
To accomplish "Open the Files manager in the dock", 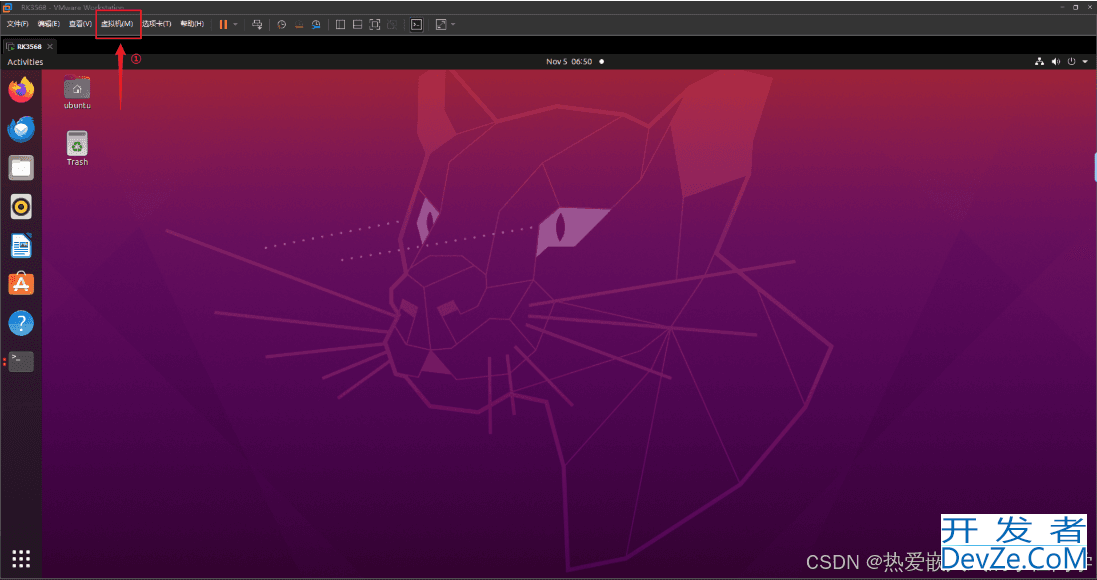I will tap(21, 168).
